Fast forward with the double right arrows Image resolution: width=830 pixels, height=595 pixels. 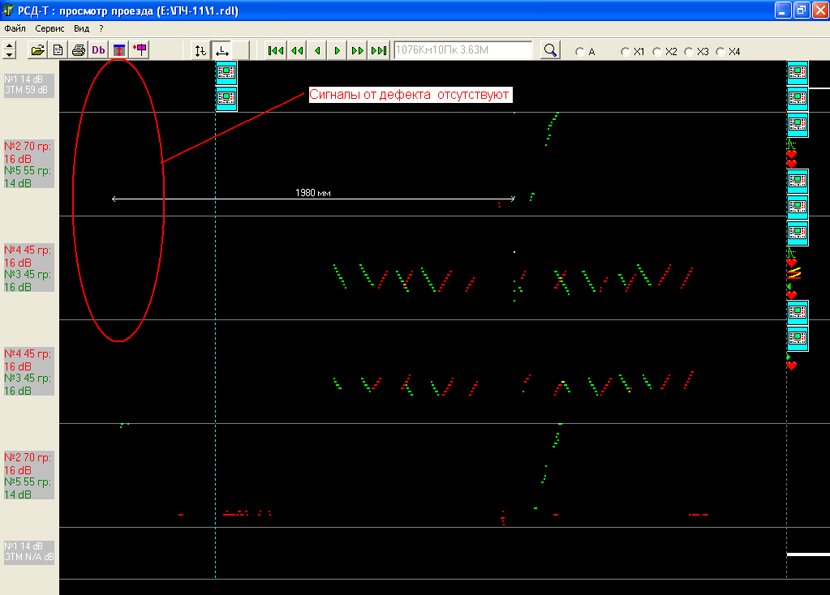tap(358, 51)
